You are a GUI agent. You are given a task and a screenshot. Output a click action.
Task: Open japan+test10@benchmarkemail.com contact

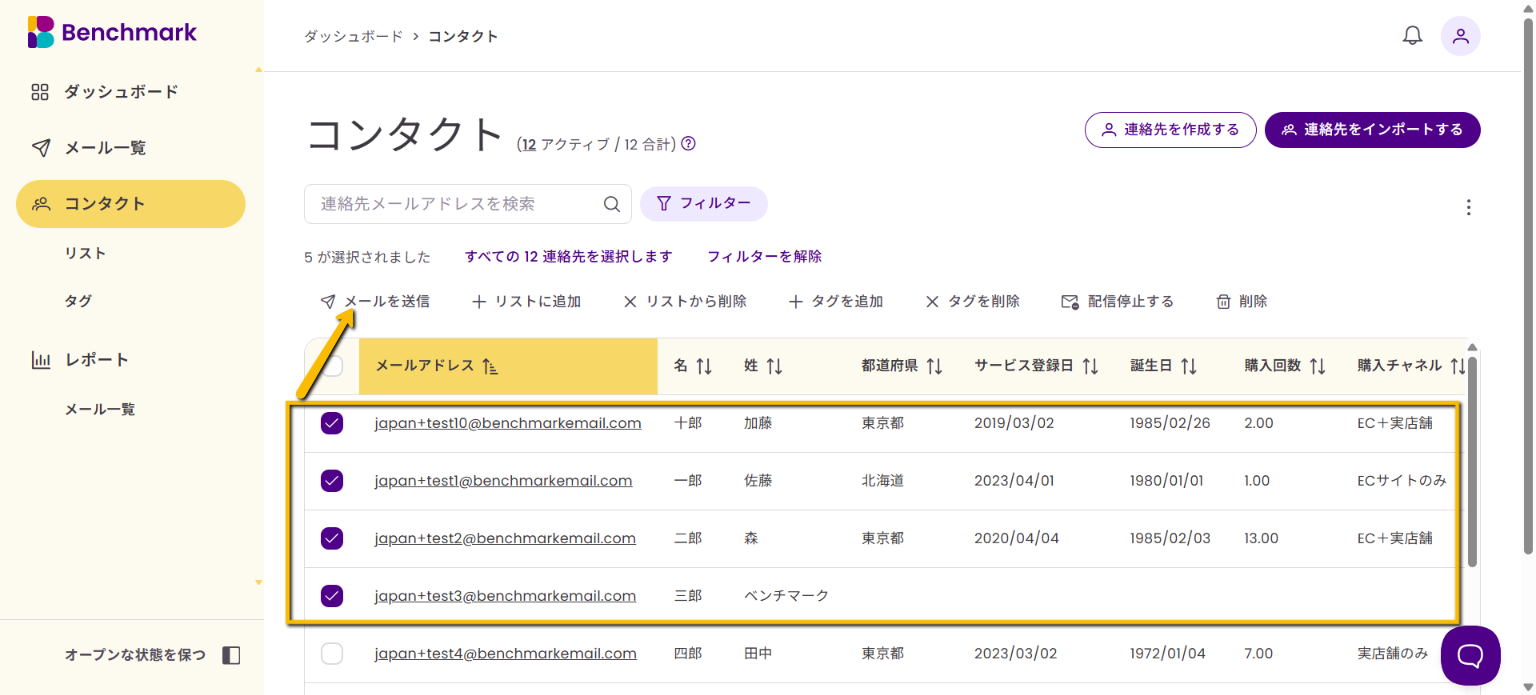[508, 423]
